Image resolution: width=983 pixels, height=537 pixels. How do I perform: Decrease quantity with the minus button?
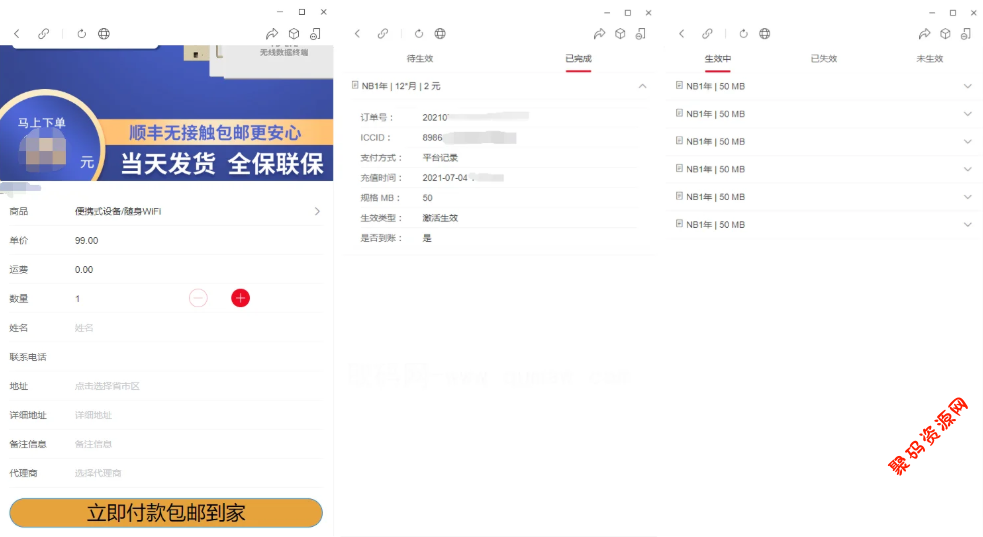pos(198,298)
